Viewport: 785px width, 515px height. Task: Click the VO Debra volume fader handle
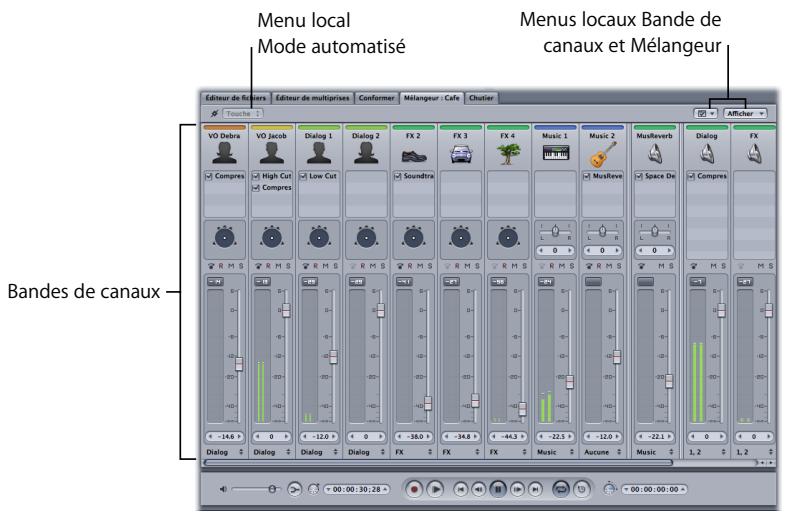tap(239, 364)
